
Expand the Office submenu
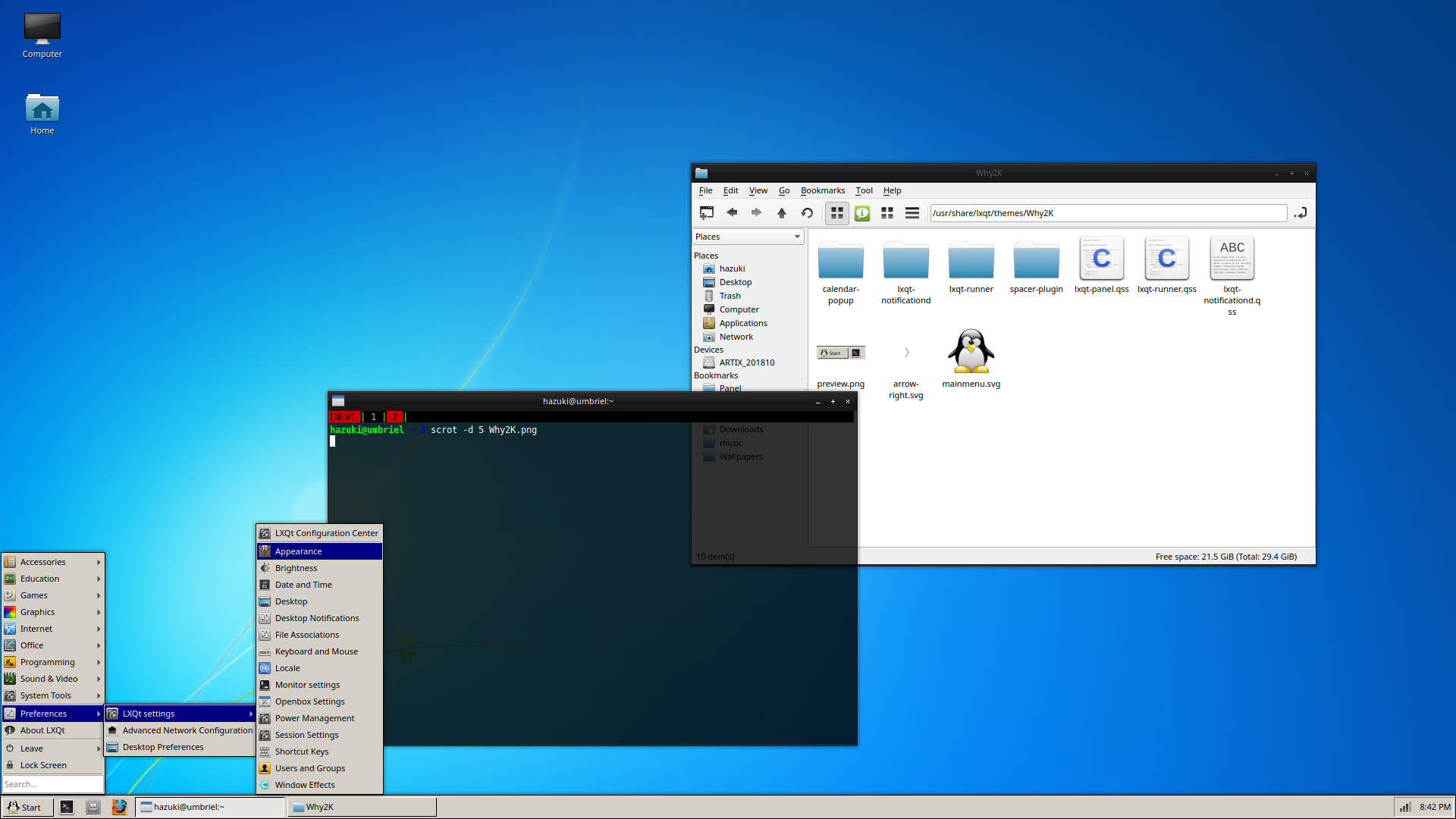[52, 645]
